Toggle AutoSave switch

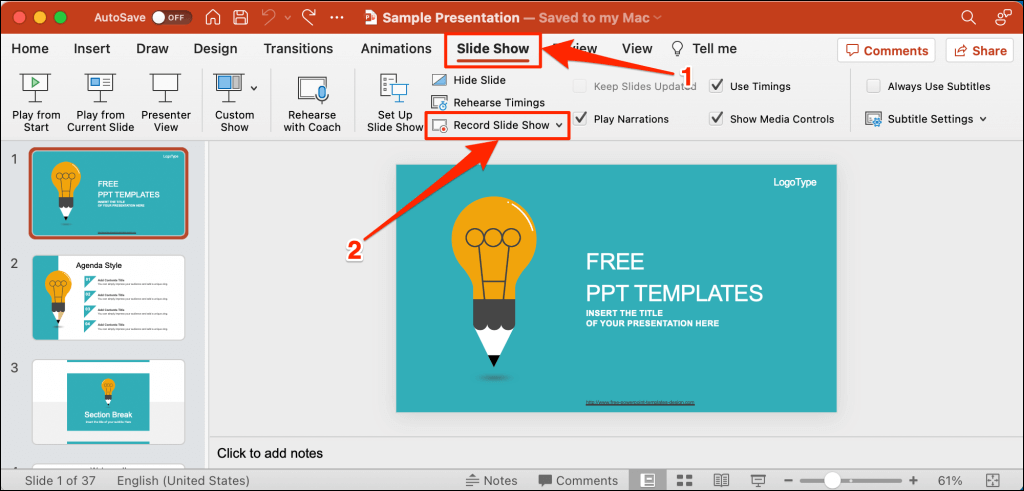coord(172,18)
